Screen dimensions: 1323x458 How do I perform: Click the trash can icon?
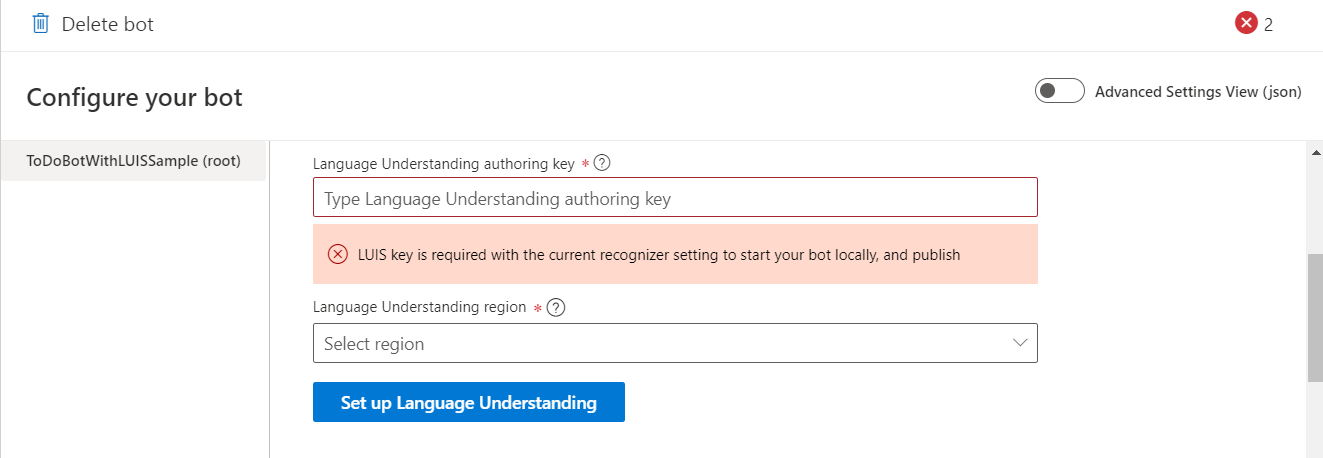(x=41, y=24)
